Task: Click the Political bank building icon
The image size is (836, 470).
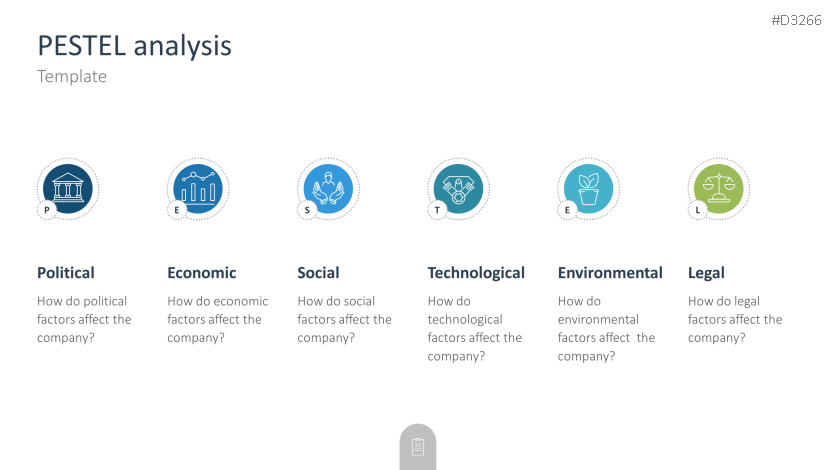Action: 68,187
